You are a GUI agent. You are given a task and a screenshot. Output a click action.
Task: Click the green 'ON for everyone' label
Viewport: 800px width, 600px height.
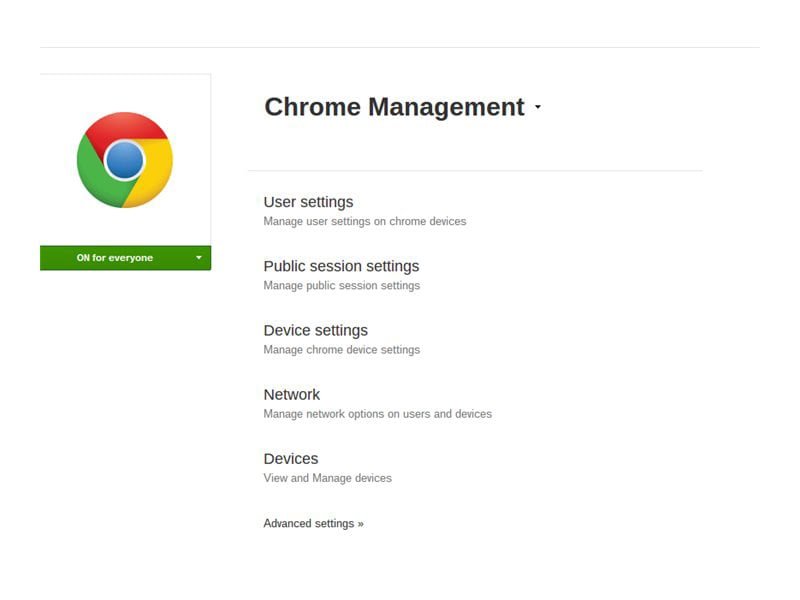114,258
